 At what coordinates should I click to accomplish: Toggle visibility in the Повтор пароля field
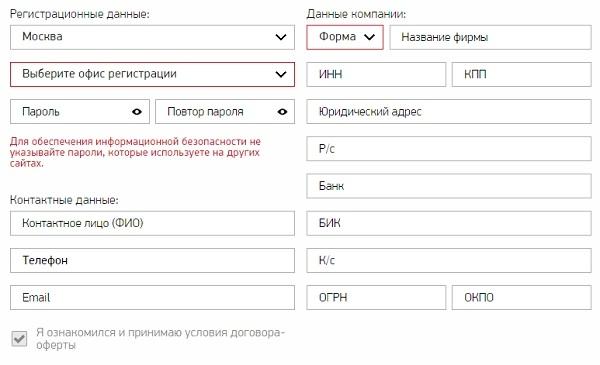(x=282, y=112)
